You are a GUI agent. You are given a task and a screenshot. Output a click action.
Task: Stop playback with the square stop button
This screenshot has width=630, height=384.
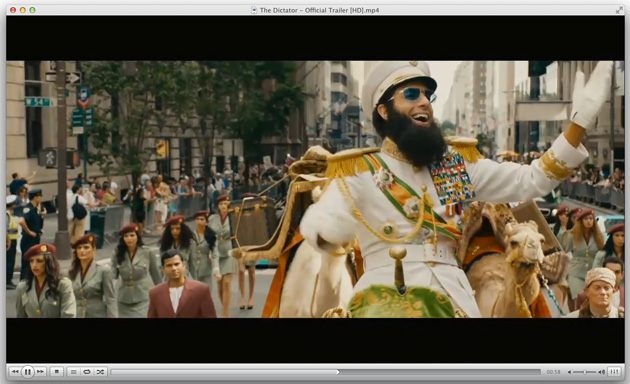coord(57,372)
